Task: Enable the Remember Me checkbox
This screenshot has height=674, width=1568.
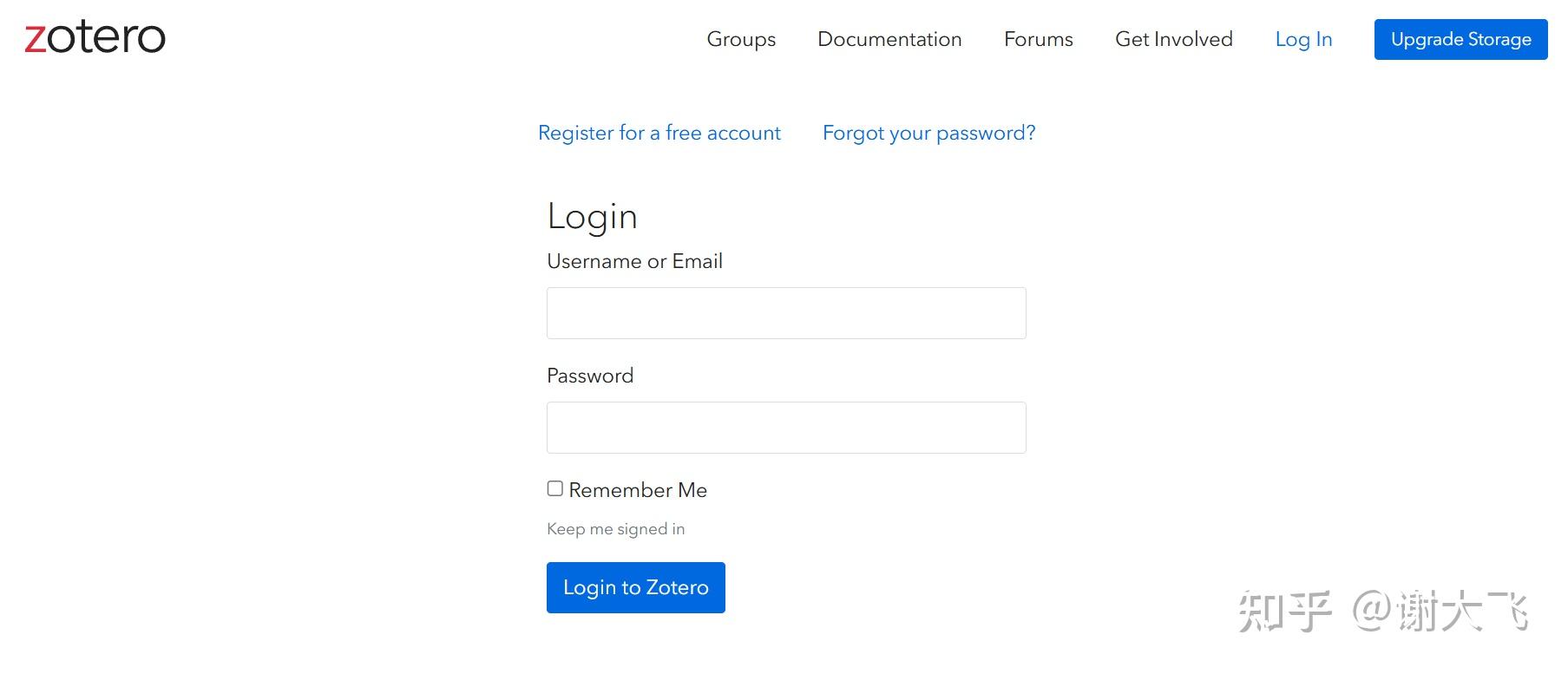Action: click(x=555, y=489)
